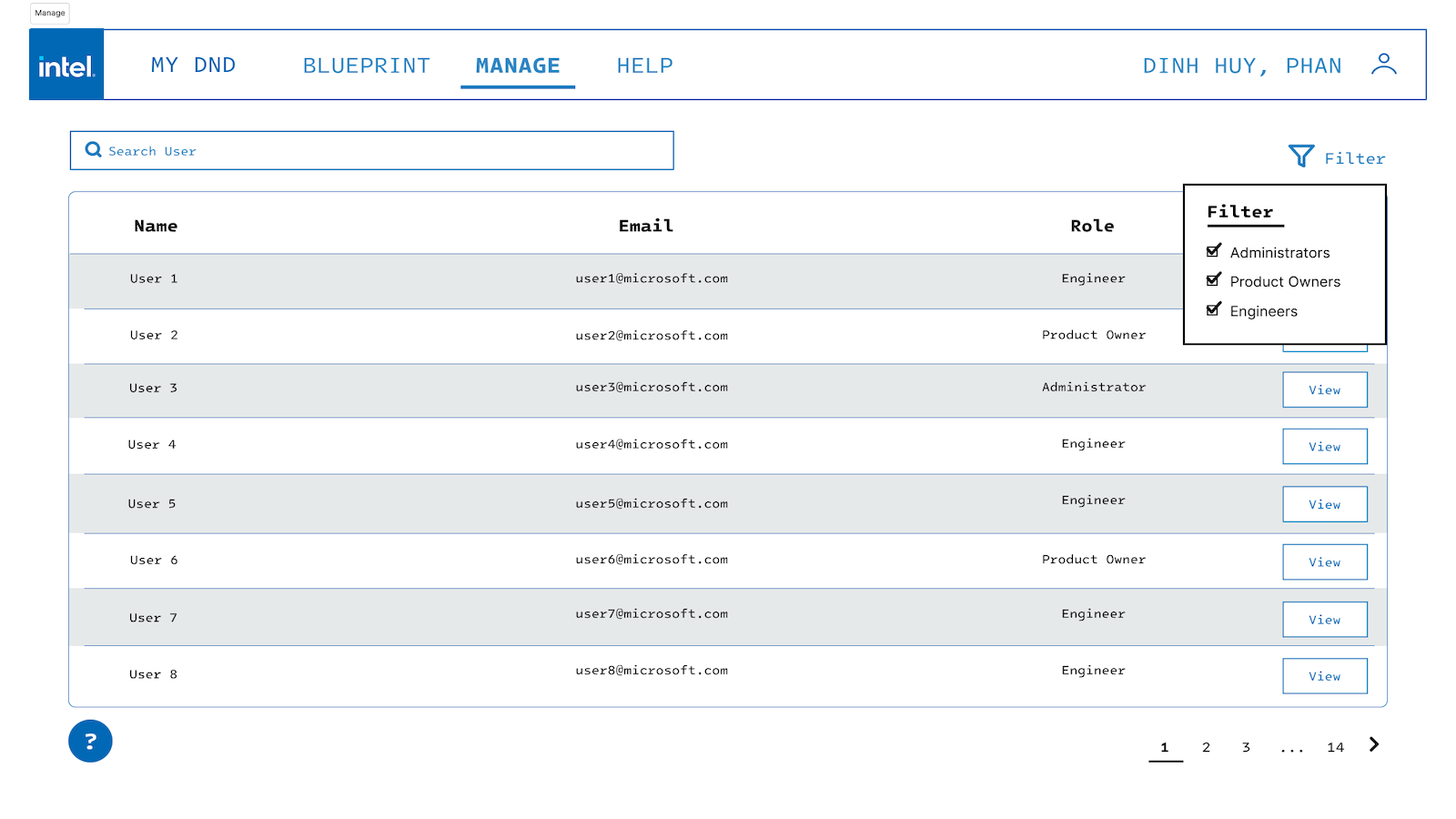Viewport: 1456px width, 819px height.
Task: Click the MANAGE tab
Action: click(x=518, y=66)
